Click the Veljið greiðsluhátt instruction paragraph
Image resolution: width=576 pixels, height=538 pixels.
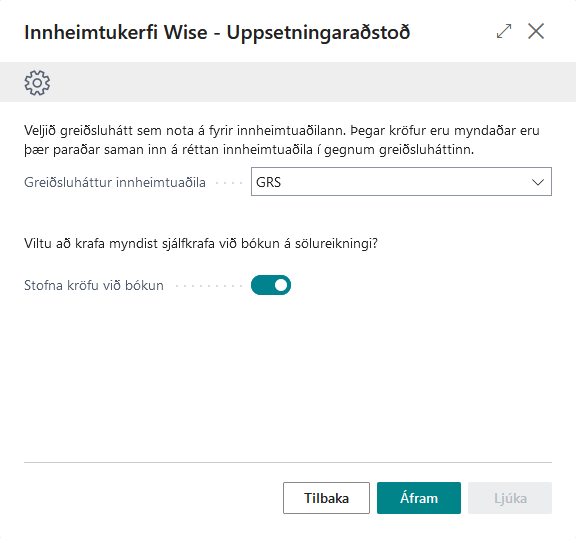[x=282, y=140]
